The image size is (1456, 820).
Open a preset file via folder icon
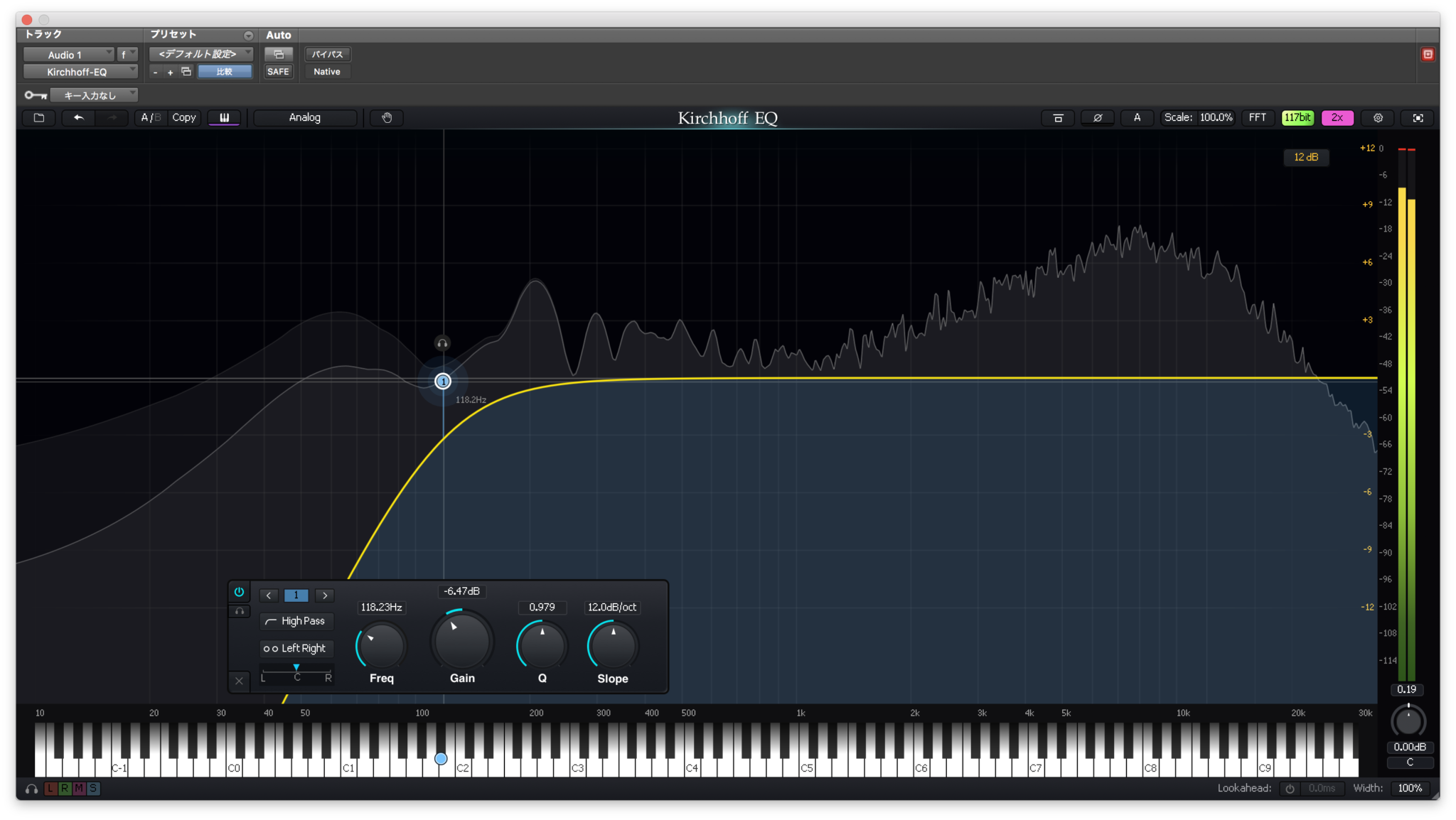click(x=38, y=118)
